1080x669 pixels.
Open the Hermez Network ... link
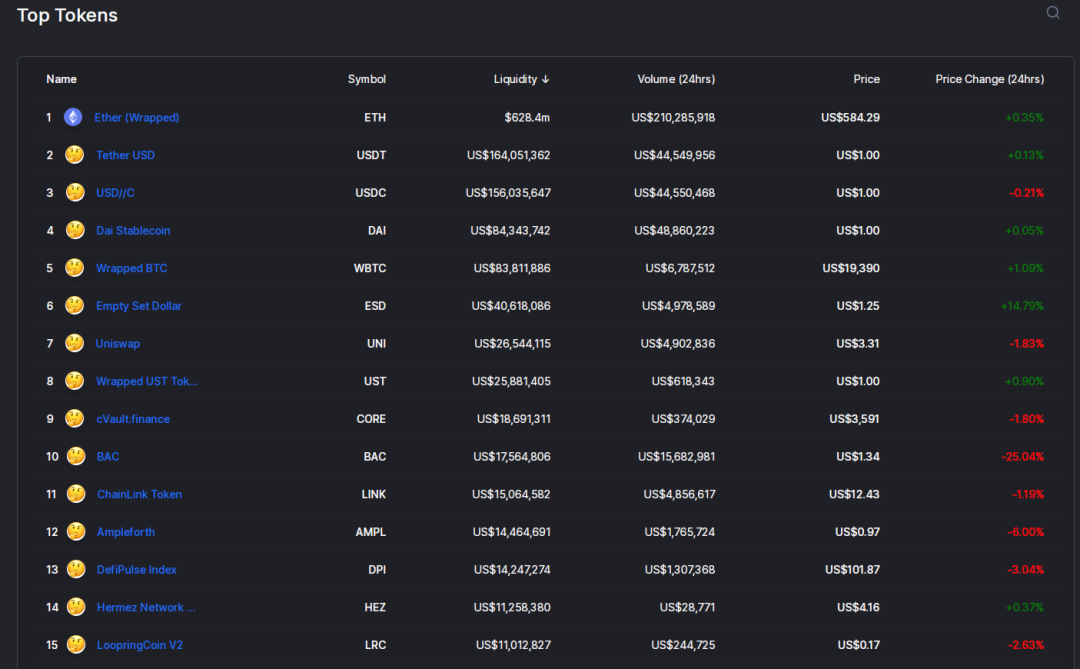(x=146, y=607)
